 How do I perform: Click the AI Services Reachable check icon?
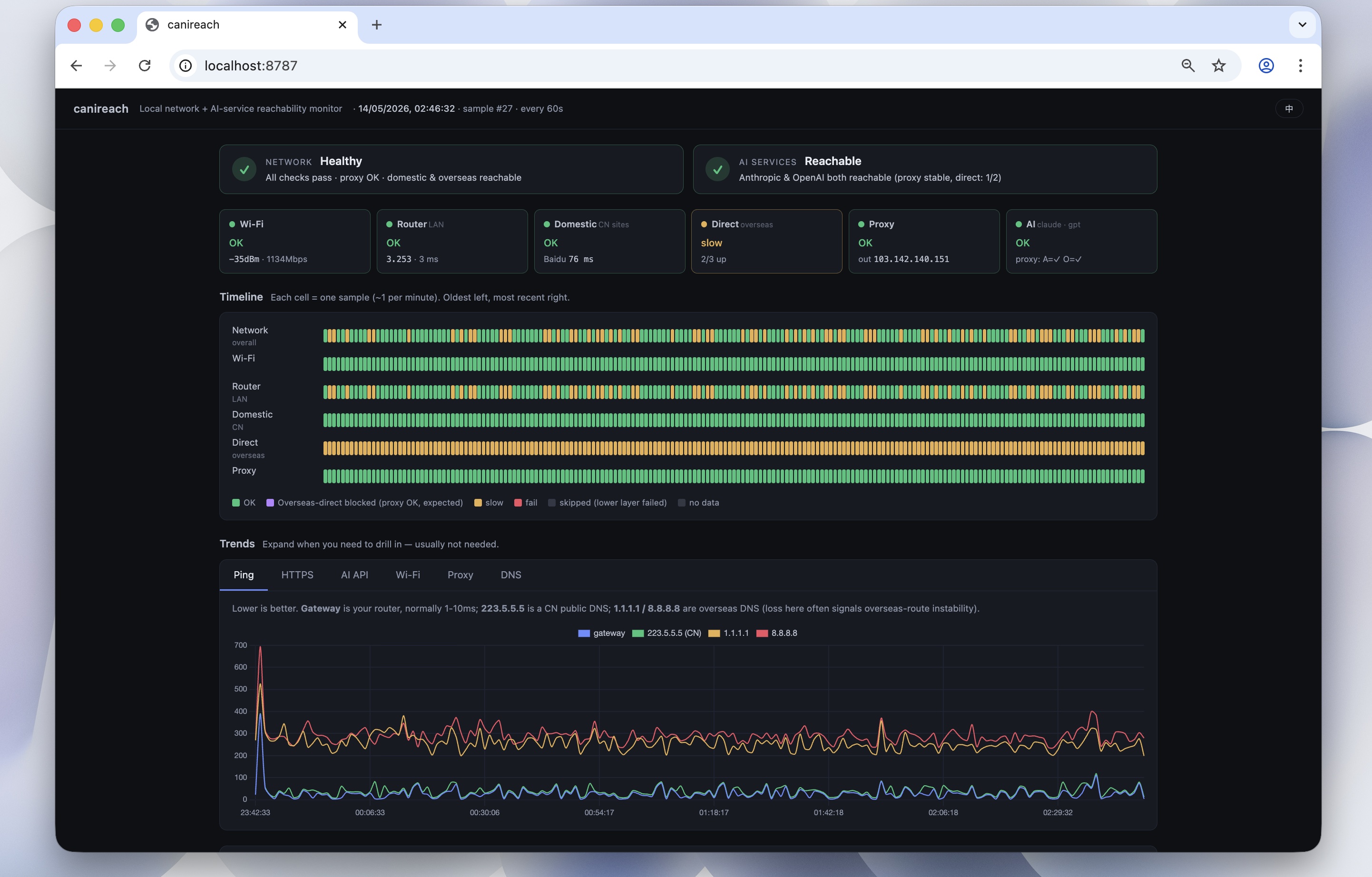[717, 169]
